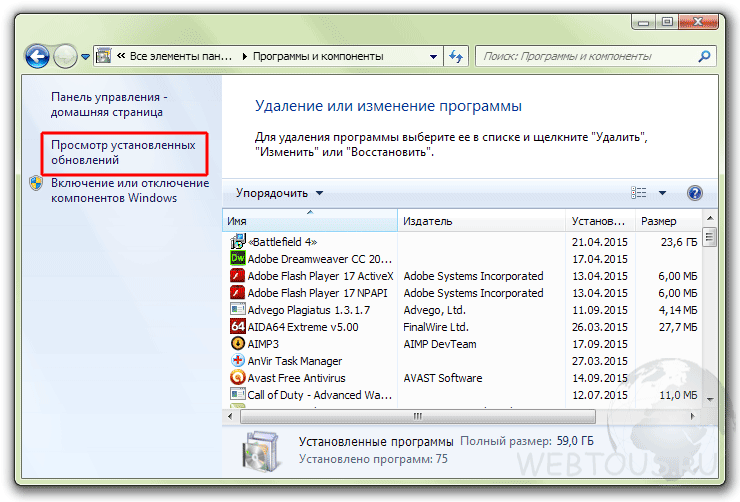Click 'Программы и компоненты' breadcrumb
The width and height of the screenshot is (740, 502).
click(x=318, y=56)
